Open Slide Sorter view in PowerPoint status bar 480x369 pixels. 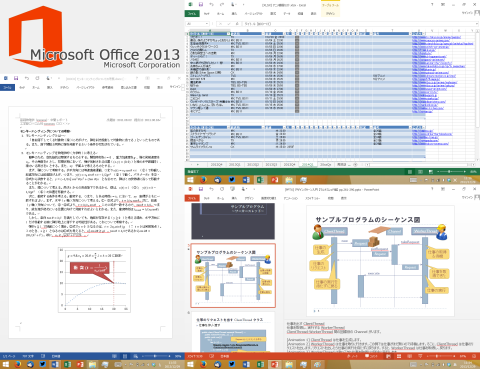coord(399,356)
